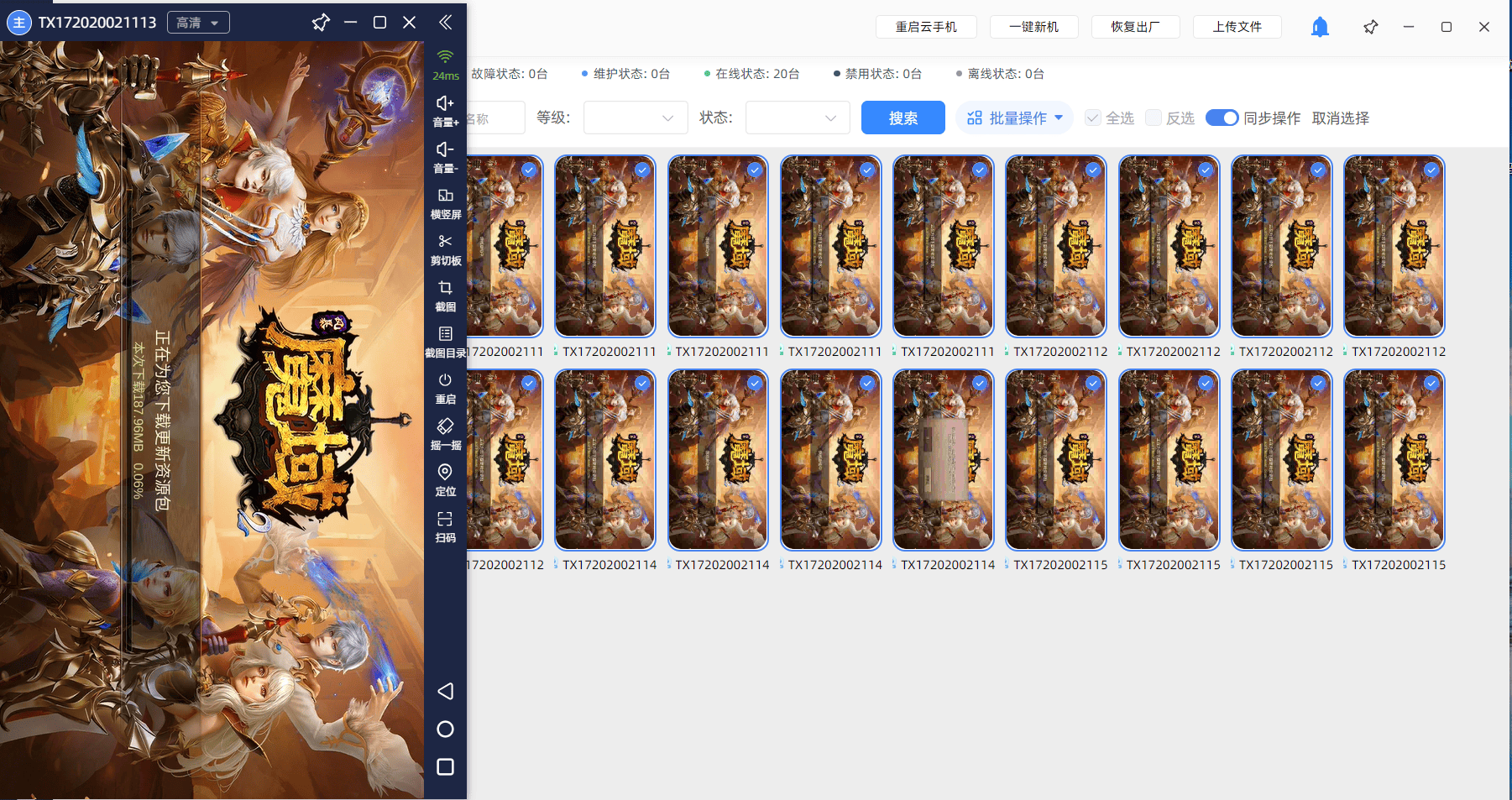Click the shake (摇一摇) icon
Screen dimensions: 1512x800
(445, 426)
